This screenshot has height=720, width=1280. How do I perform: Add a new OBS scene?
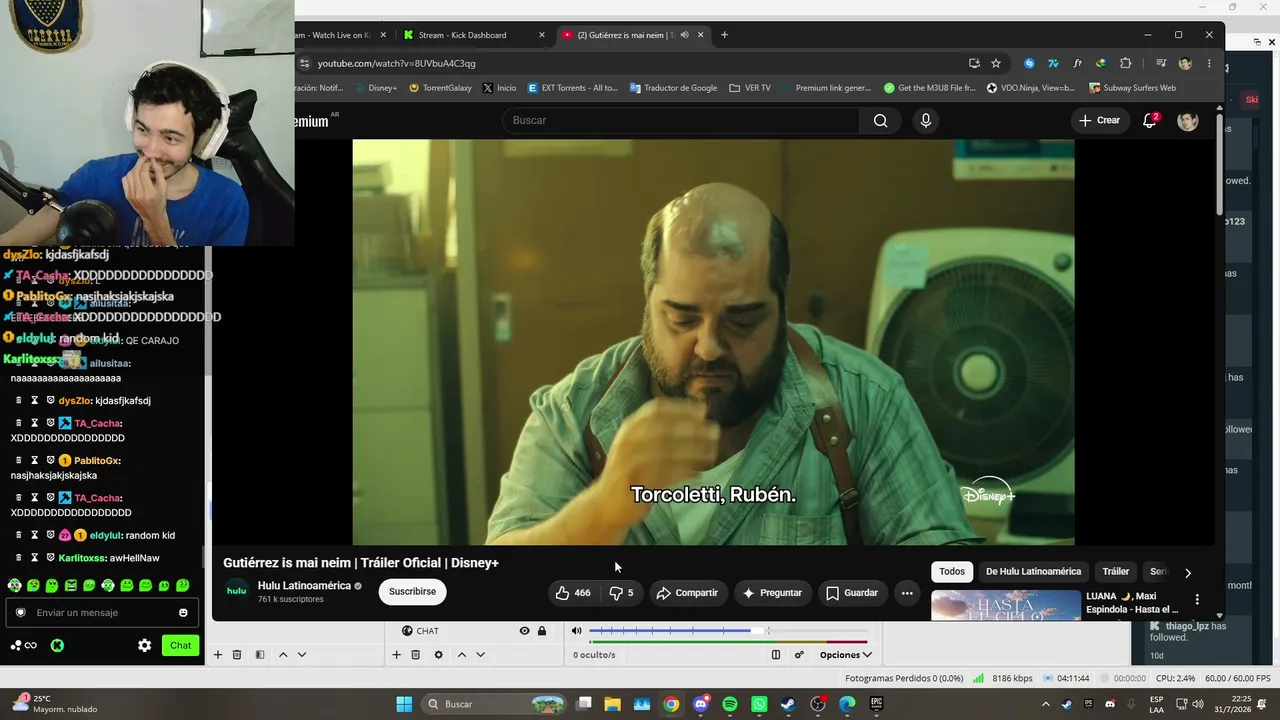click(x=217, y=655)
